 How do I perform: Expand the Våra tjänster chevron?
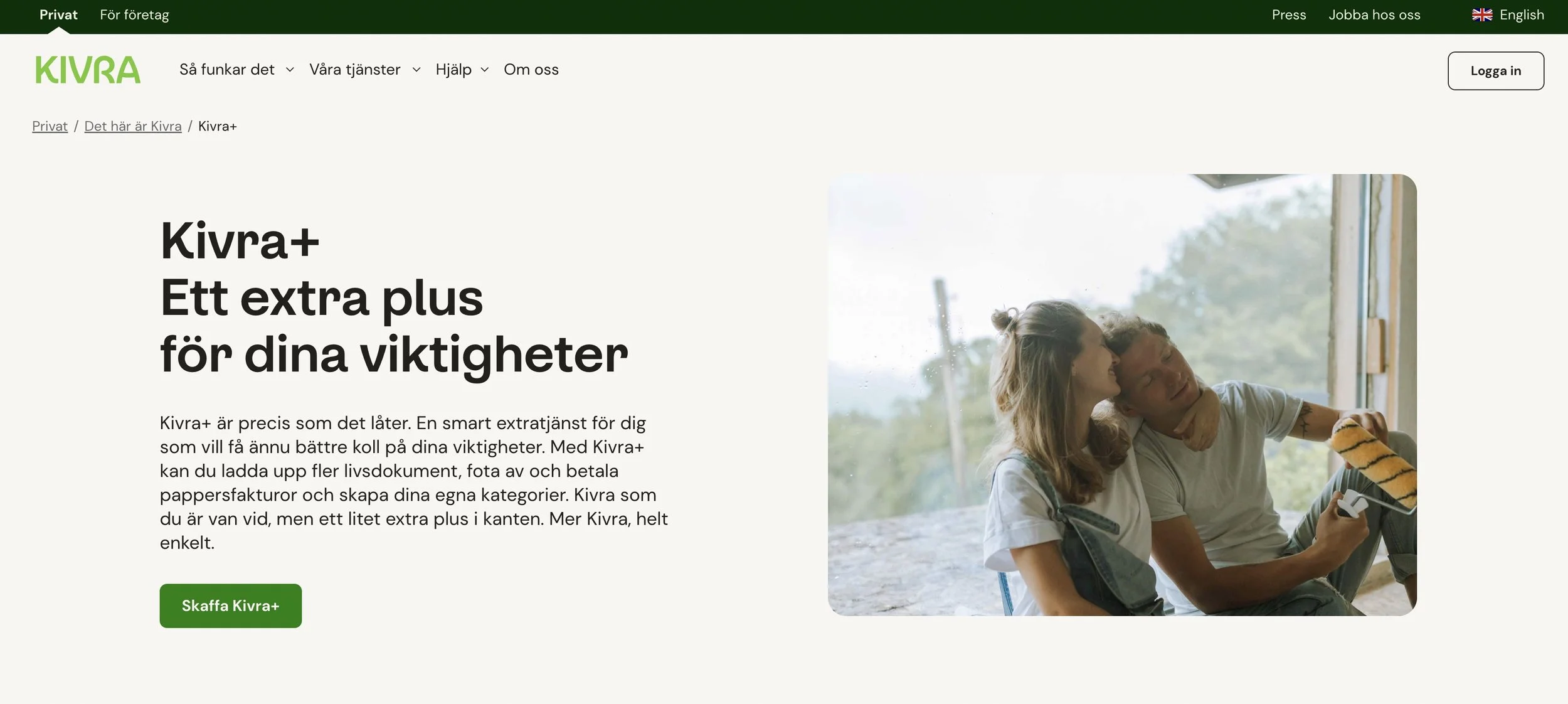click(416, 70)
